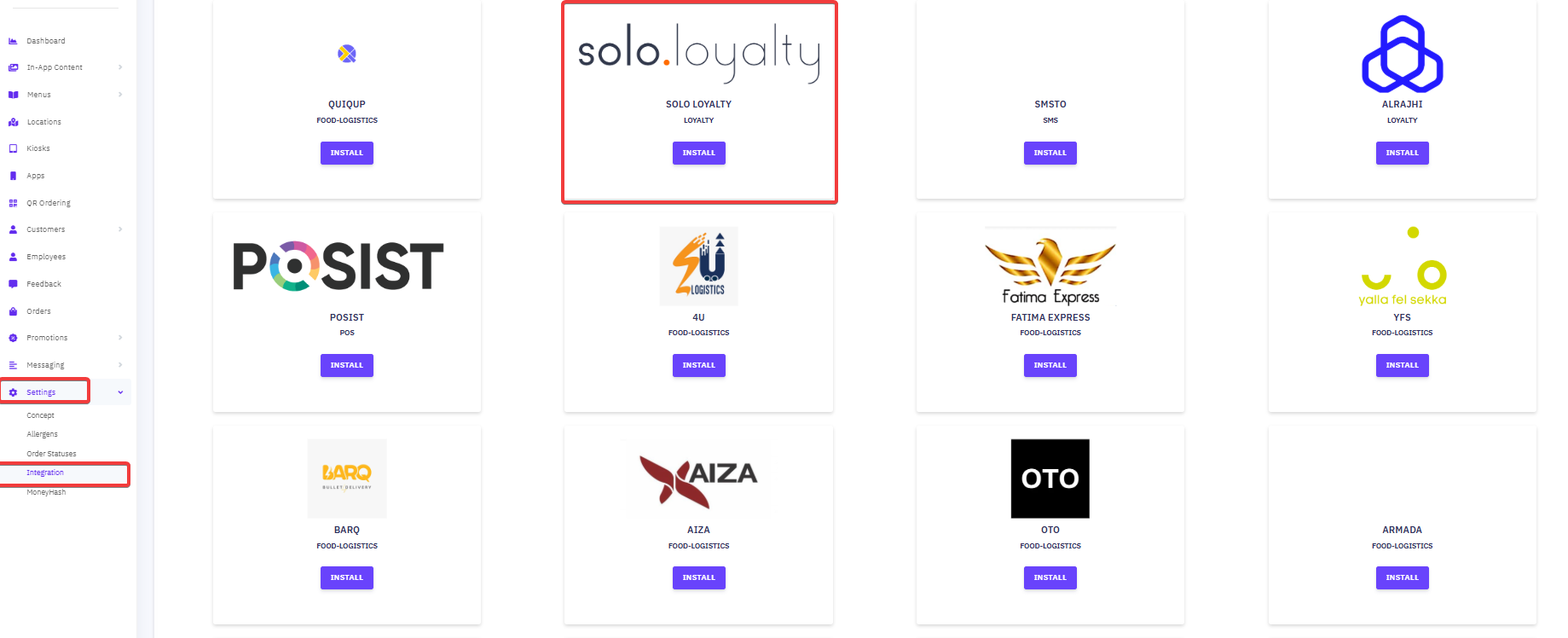
Task: Select Order Statuses in Settings submenu
Action: coord(51,454)
